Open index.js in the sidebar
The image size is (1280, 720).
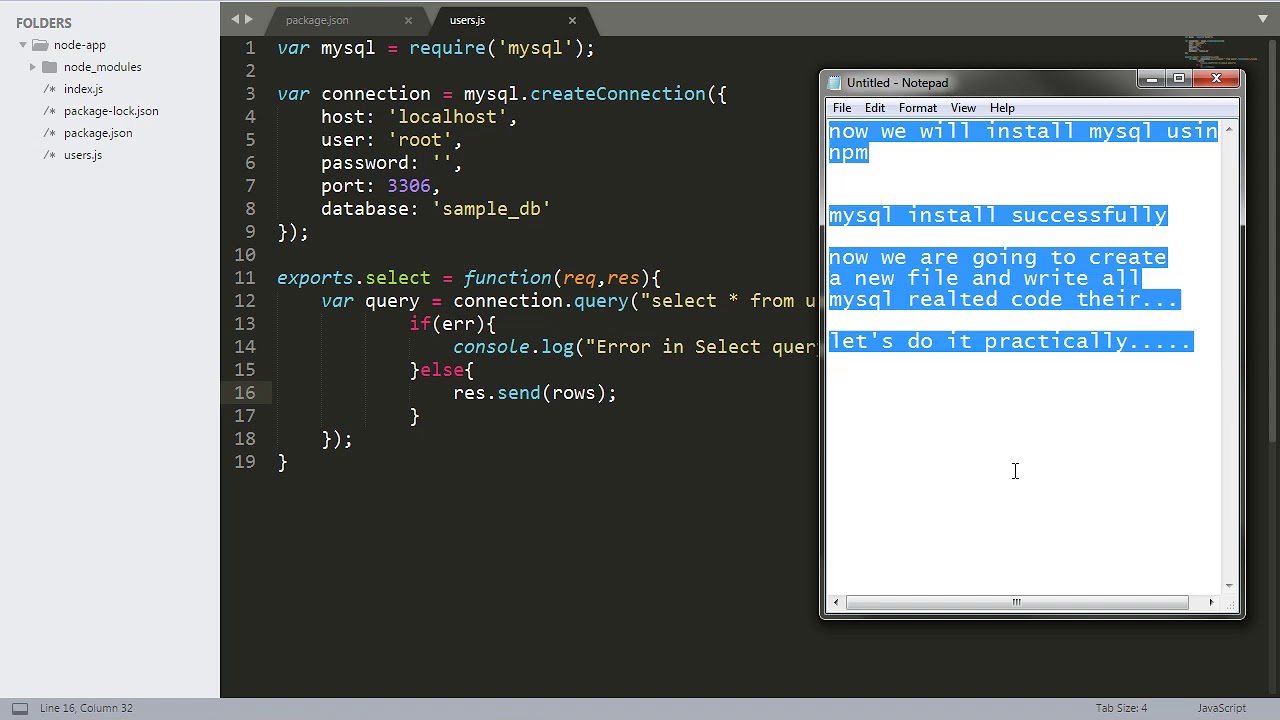83,89
